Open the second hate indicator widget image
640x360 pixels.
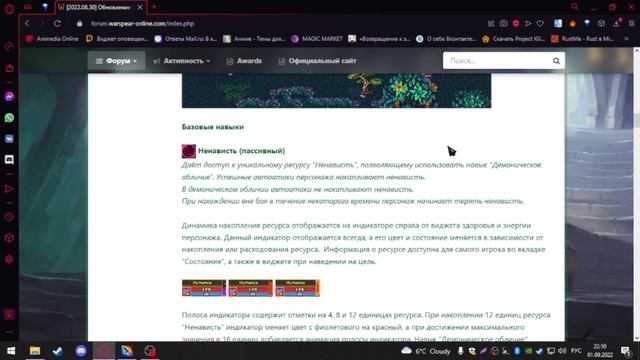pos(251,288)
